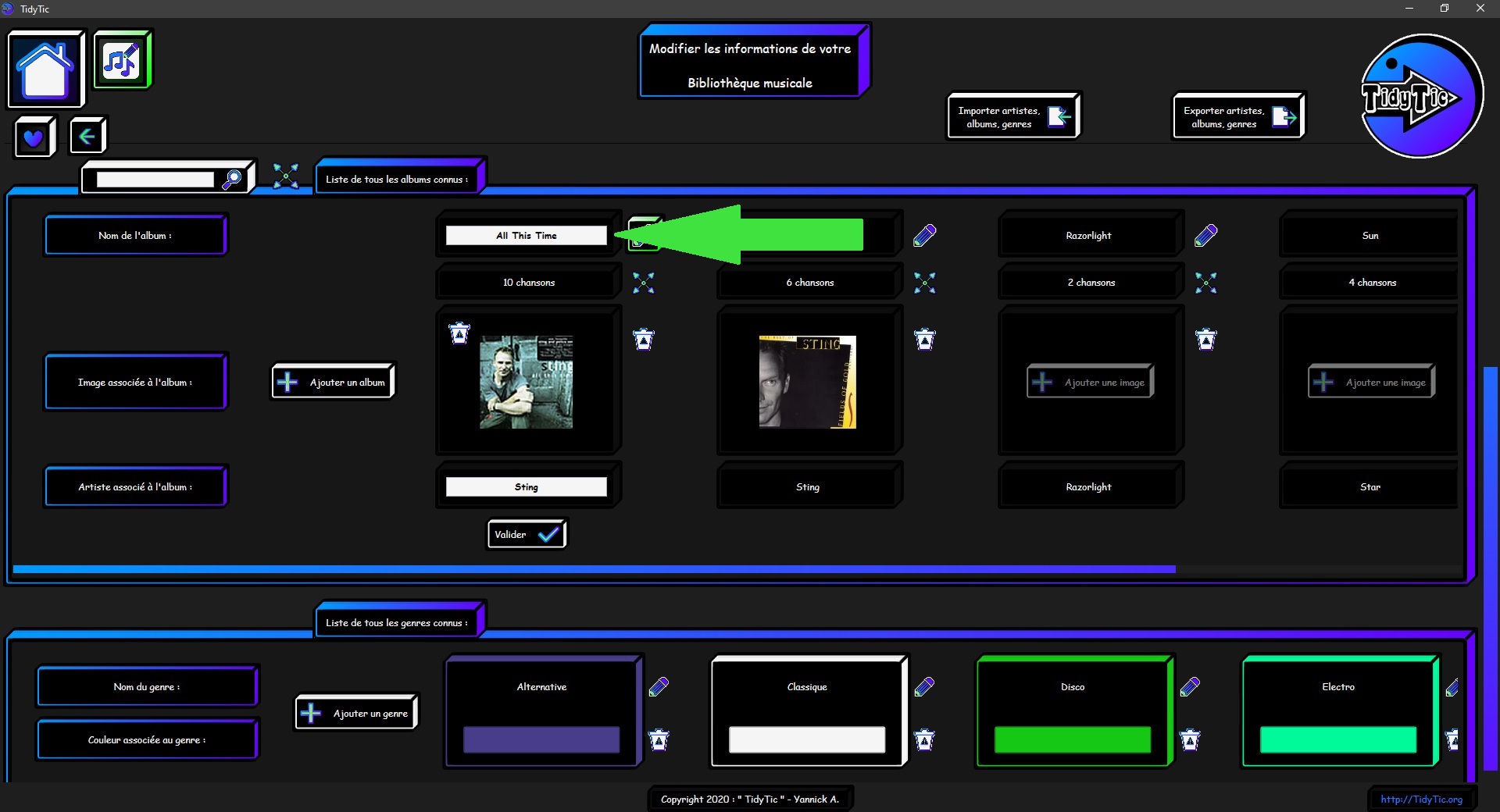Focus the album search field
The width and height of the screenshot is (1500, 812).
click(x=155, y=180)
